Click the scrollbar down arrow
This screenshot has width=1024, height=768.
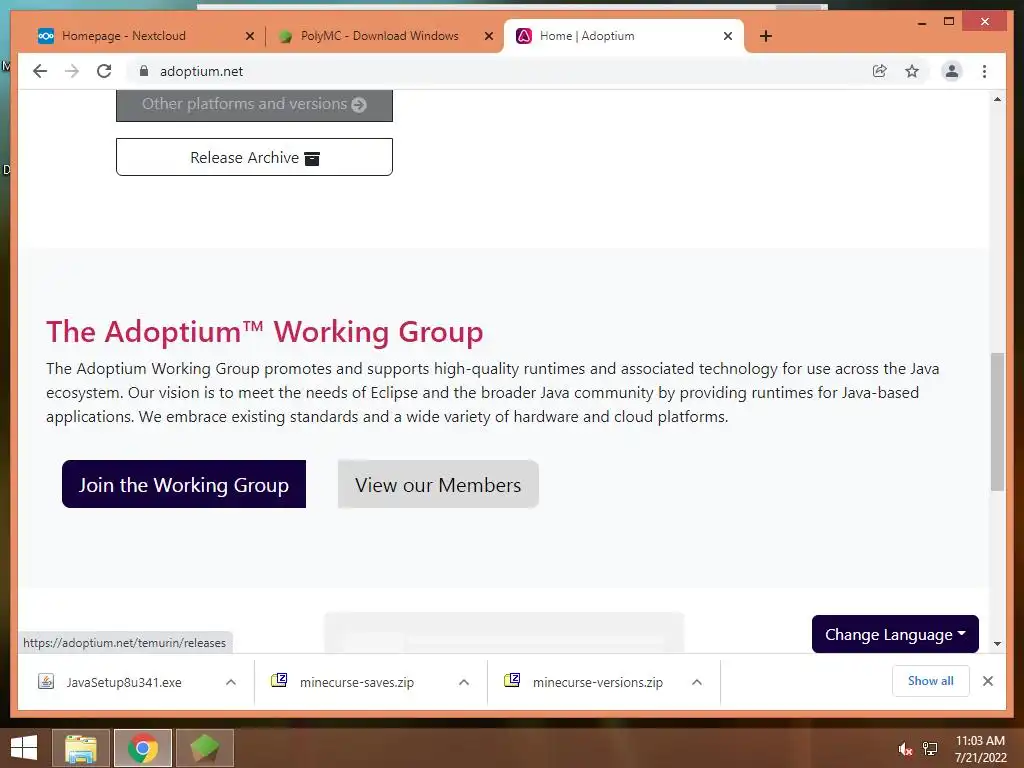(x=997, y=644)
